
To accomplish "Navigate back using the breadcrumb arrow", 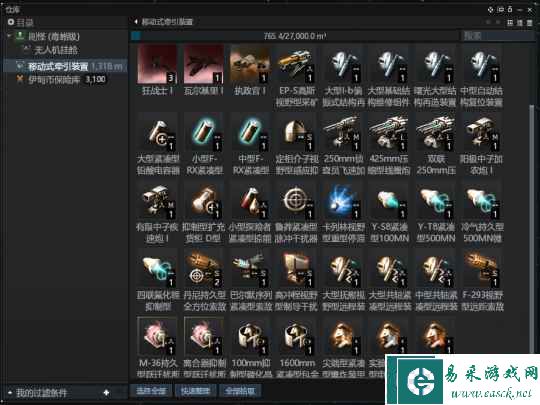I will click(x=136, y=22).
